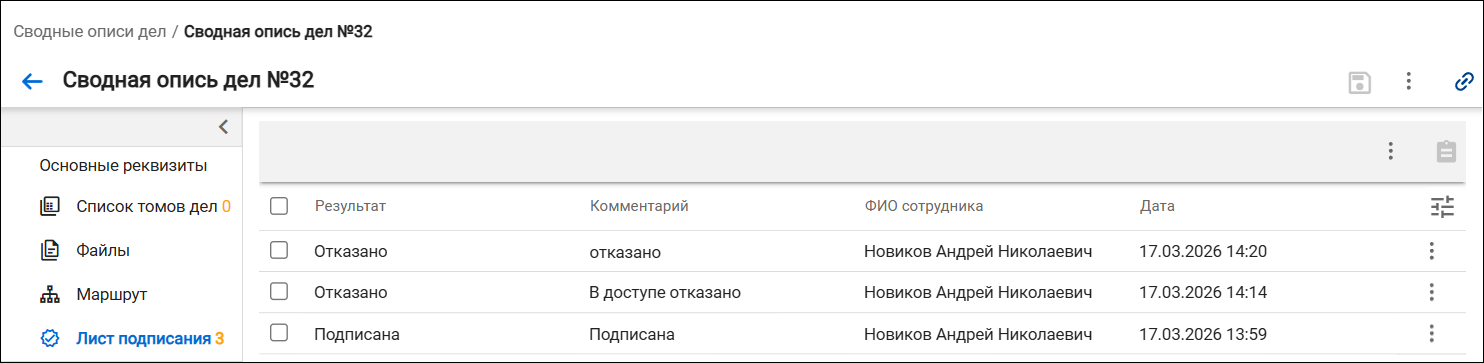1484x363 pixels.
Task: Sort by 'Дата' column header
Action: point(1157,206)
